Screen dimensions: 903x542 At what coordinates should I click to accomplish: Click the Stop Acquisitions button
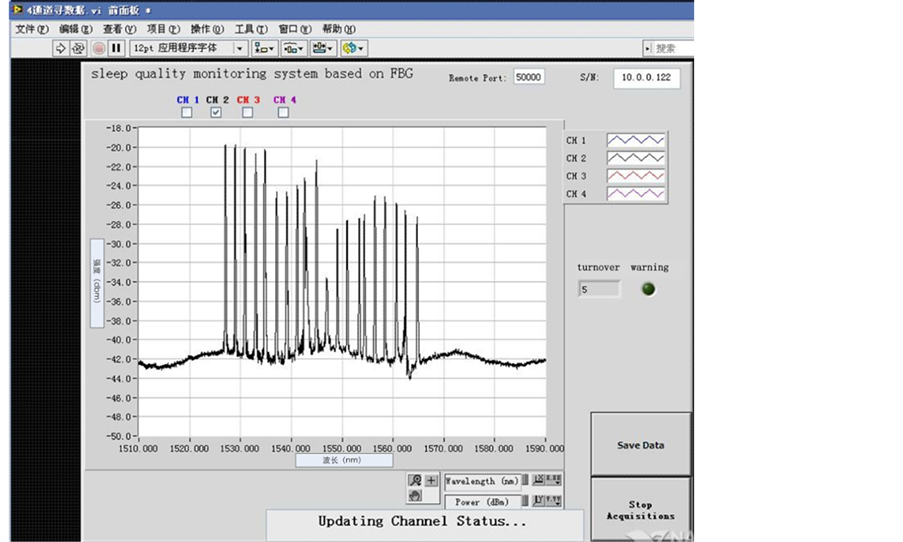(x=640, y=509)
